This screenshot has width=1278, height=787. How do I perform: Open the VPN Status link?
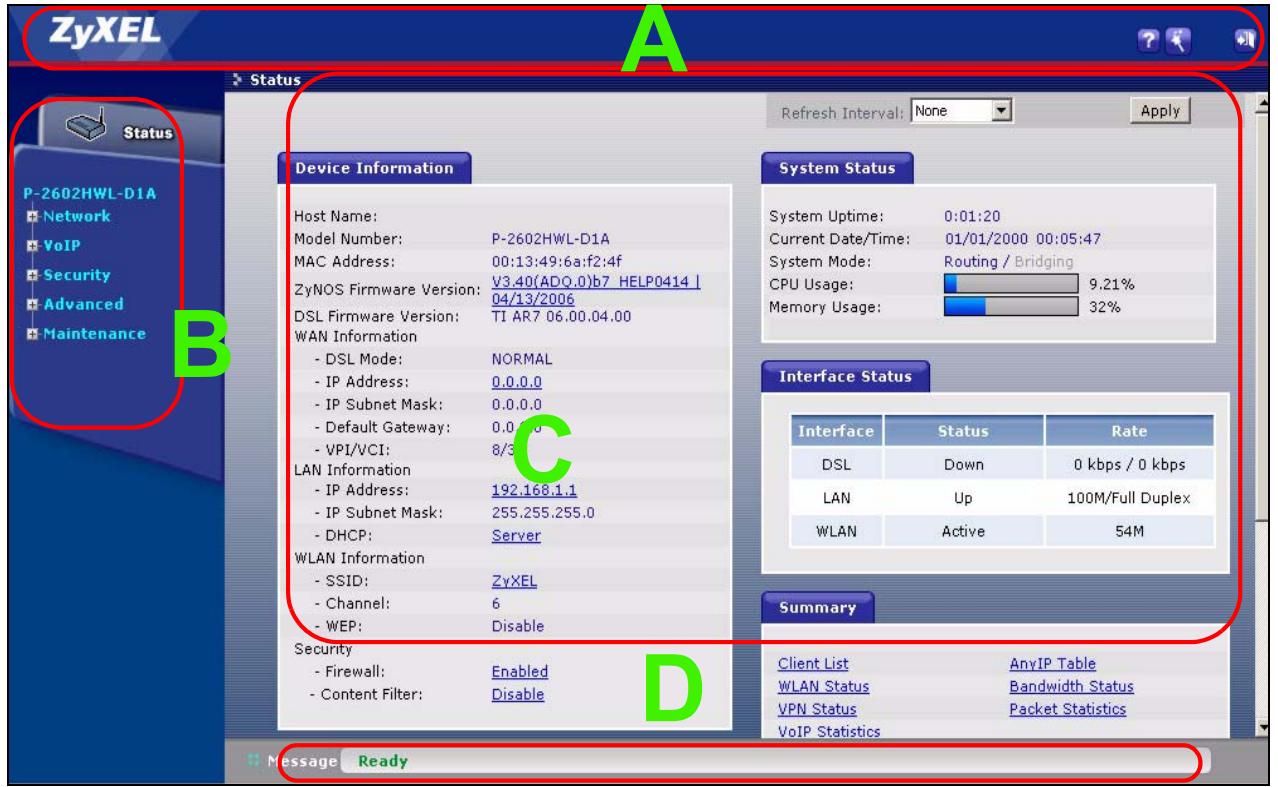click(x=817, y=709)
